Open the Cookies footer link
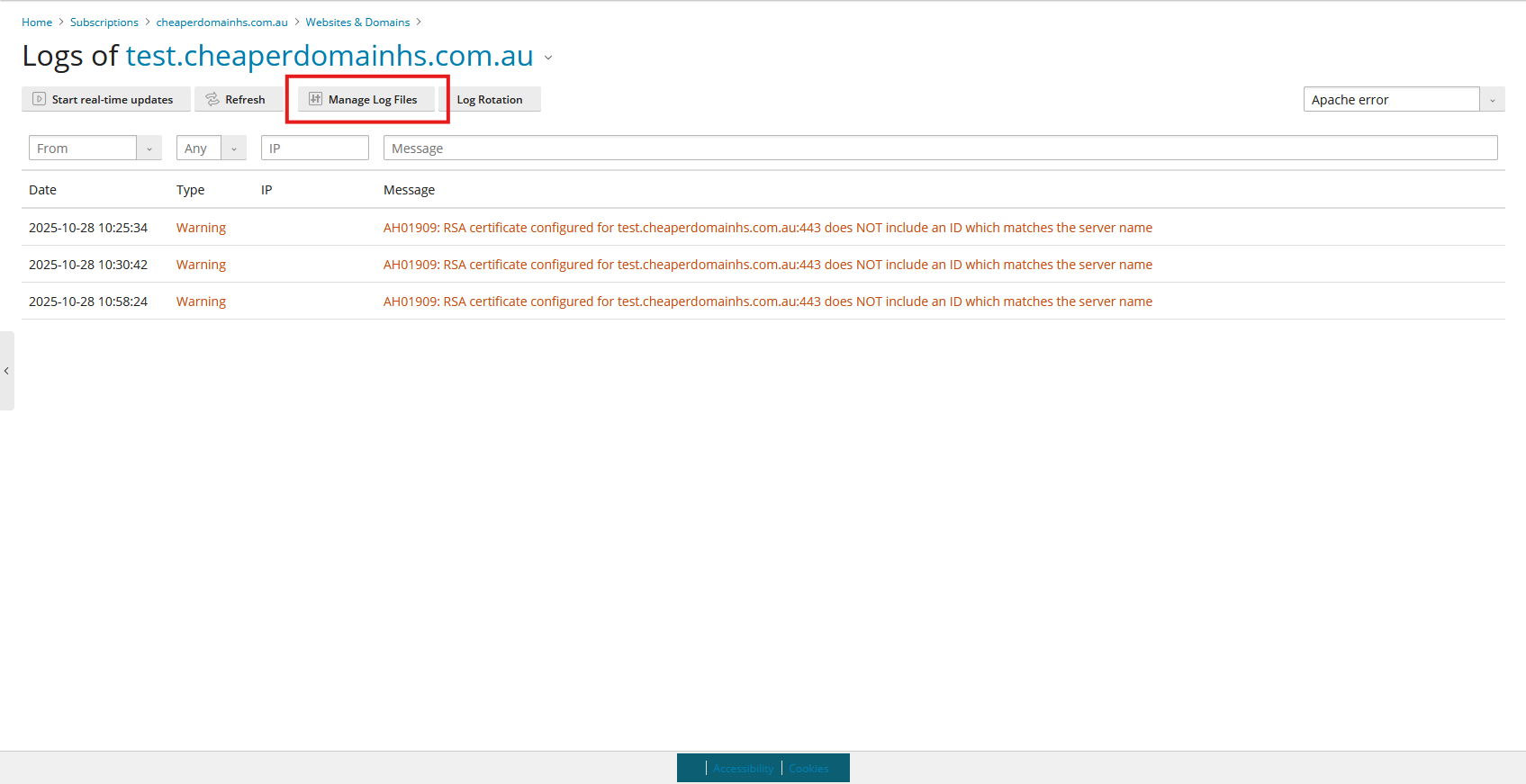The image size is (1526, 784). (x=808, y=769)
